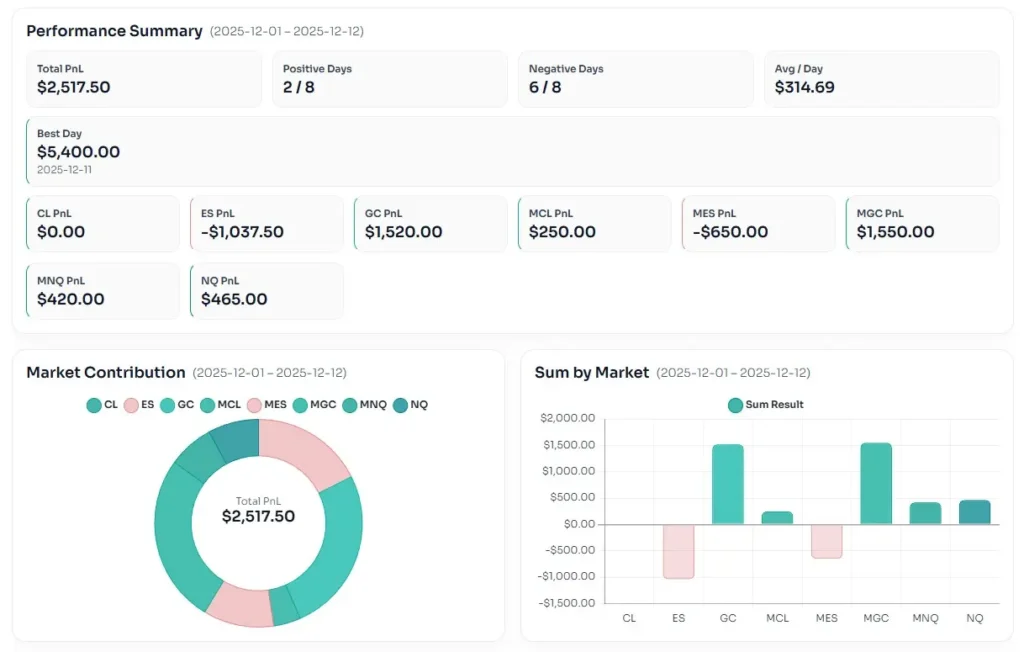Open the Positive Days stat card
The height and width of the screenshot is (652, 1024).
point(389,79)
